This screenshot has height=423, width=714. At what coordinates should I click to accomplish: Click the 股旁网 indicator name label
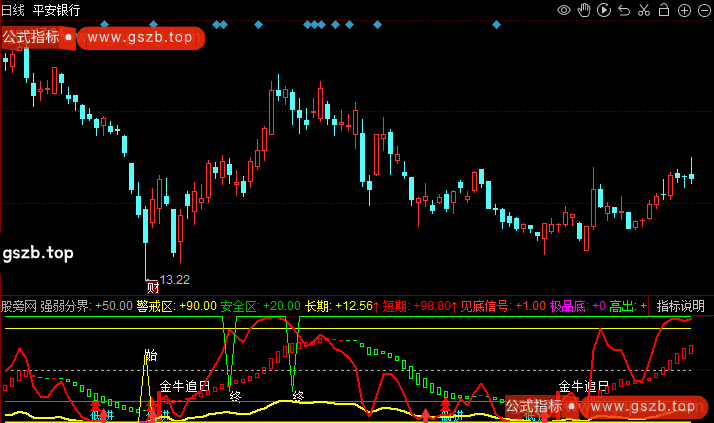pyautogui.click(x=19, y=305)
